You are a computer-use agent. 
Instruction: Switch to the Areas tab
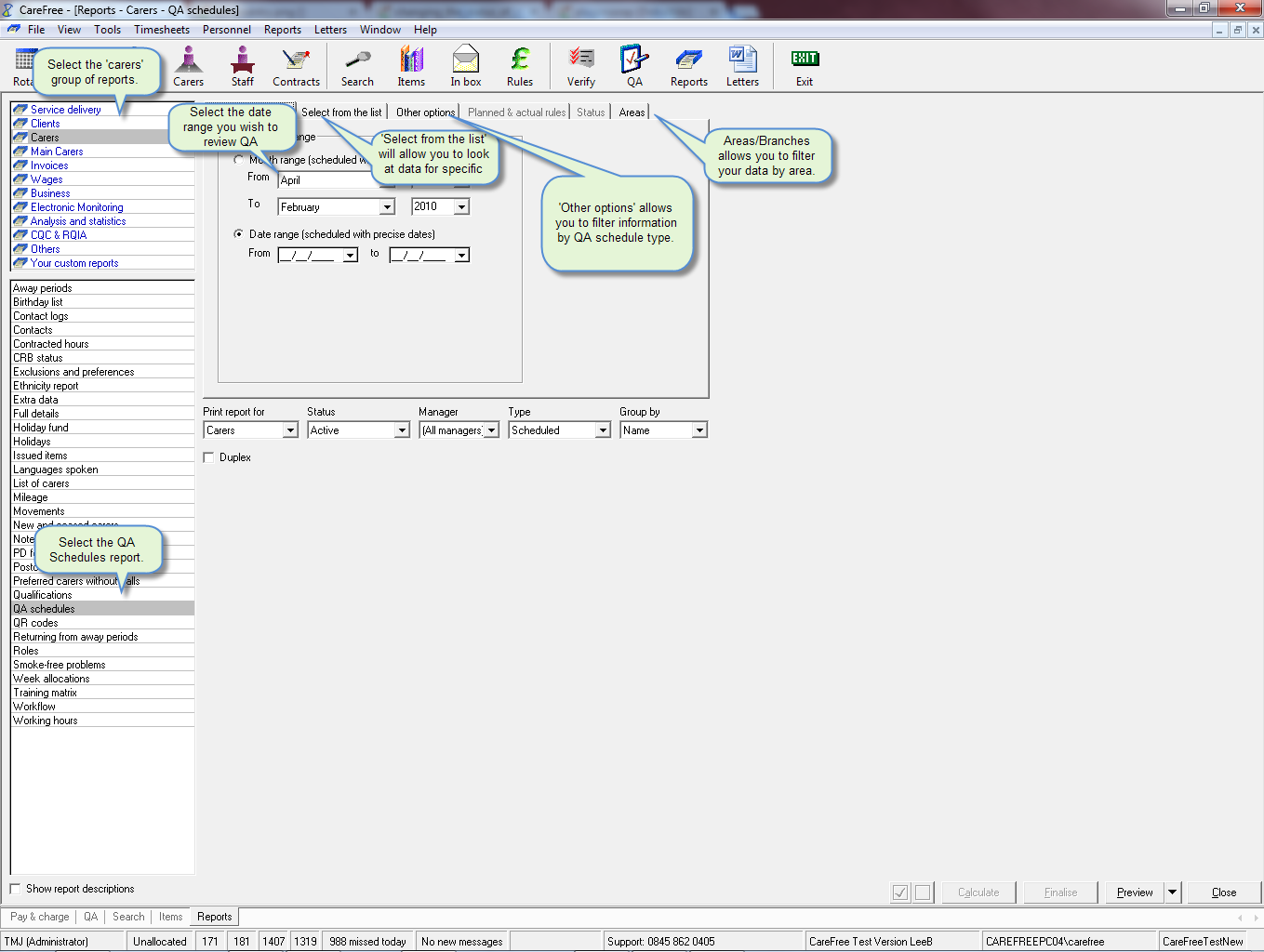632,112
